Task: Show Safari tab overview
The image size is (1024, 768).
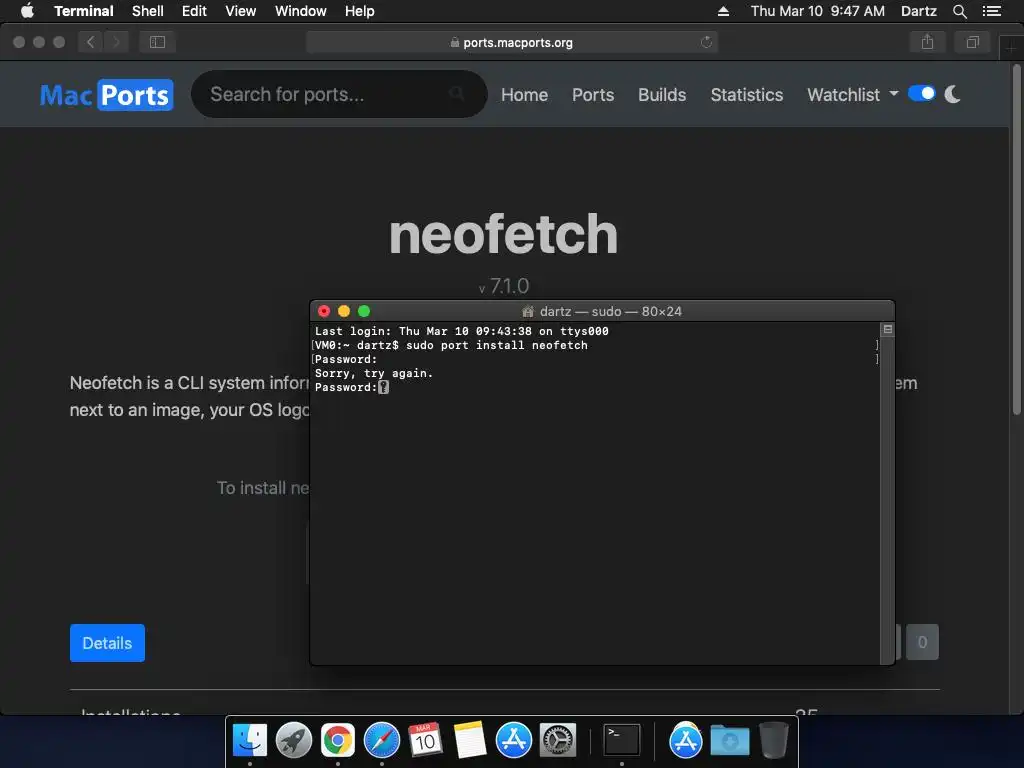Action: 972,42
